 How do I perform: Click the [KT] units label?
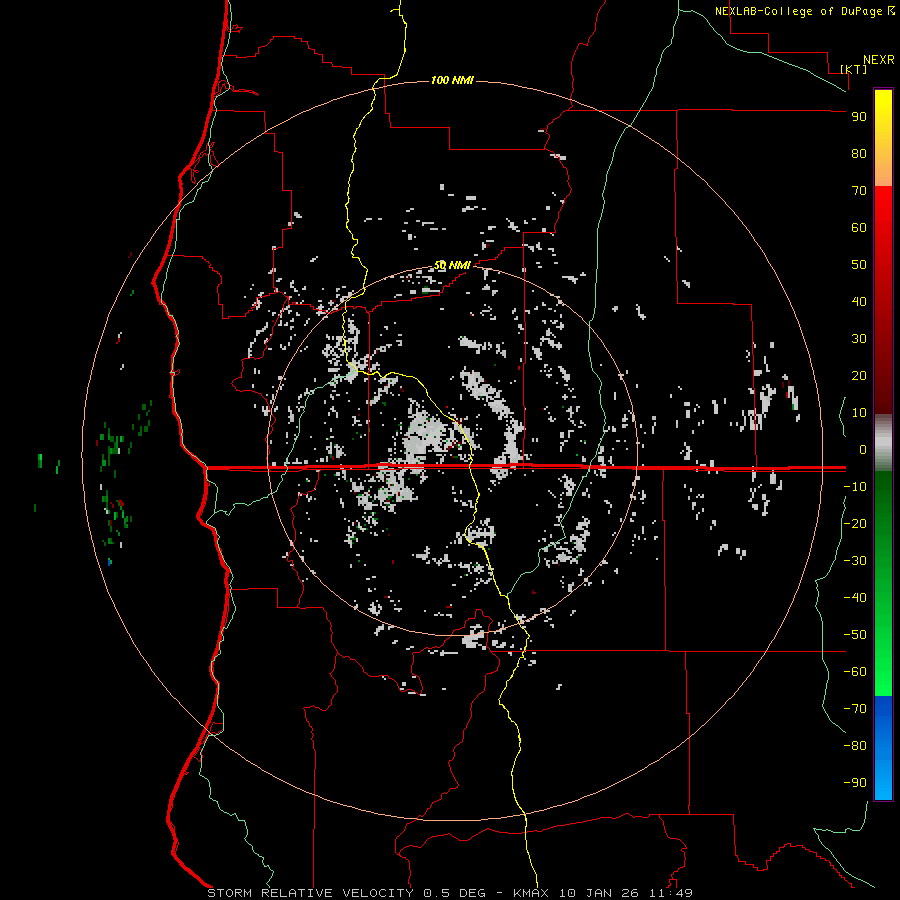(853, 69)
